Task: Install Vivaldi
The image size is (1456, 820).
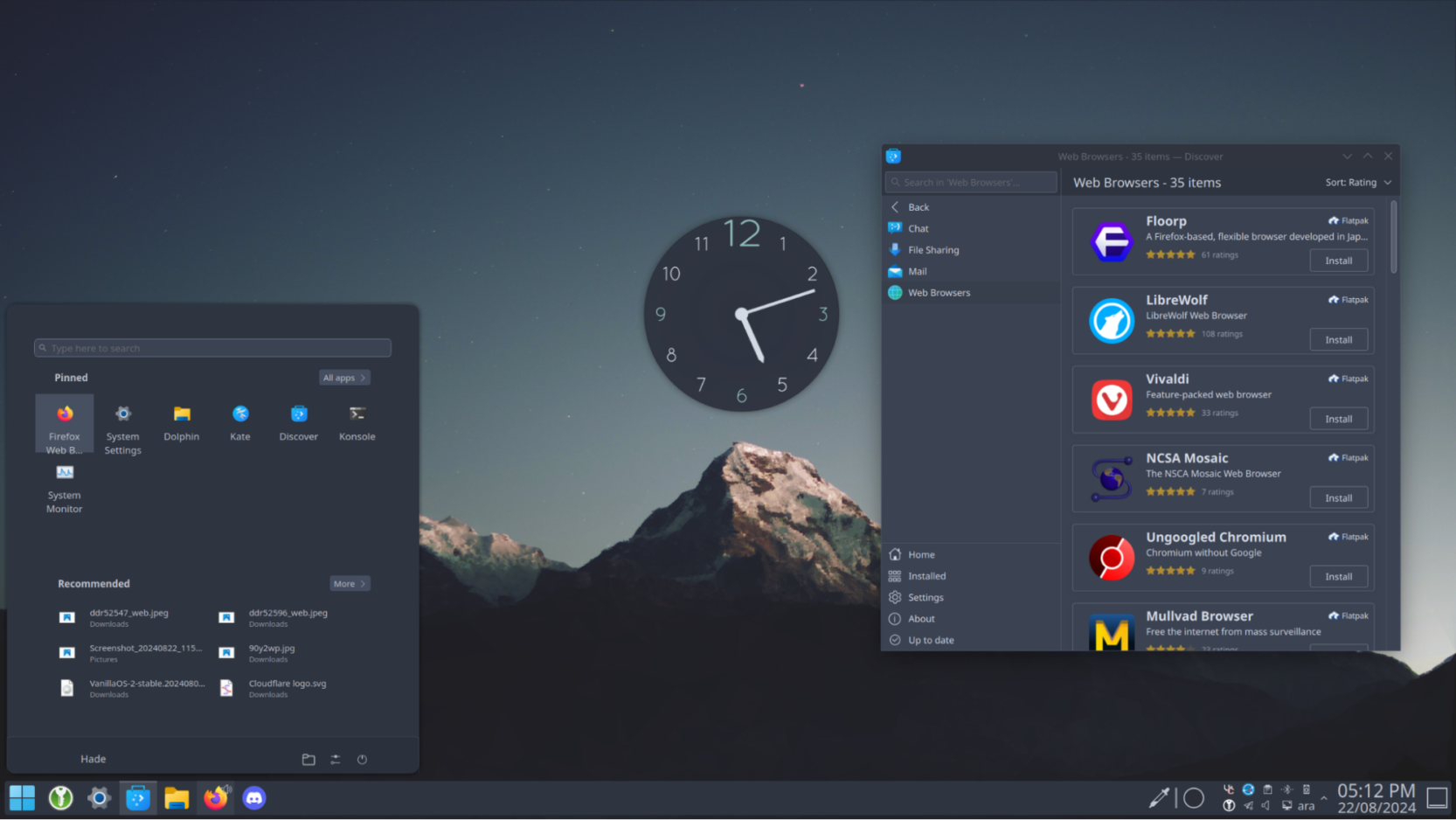Action: pos(1338,419)
